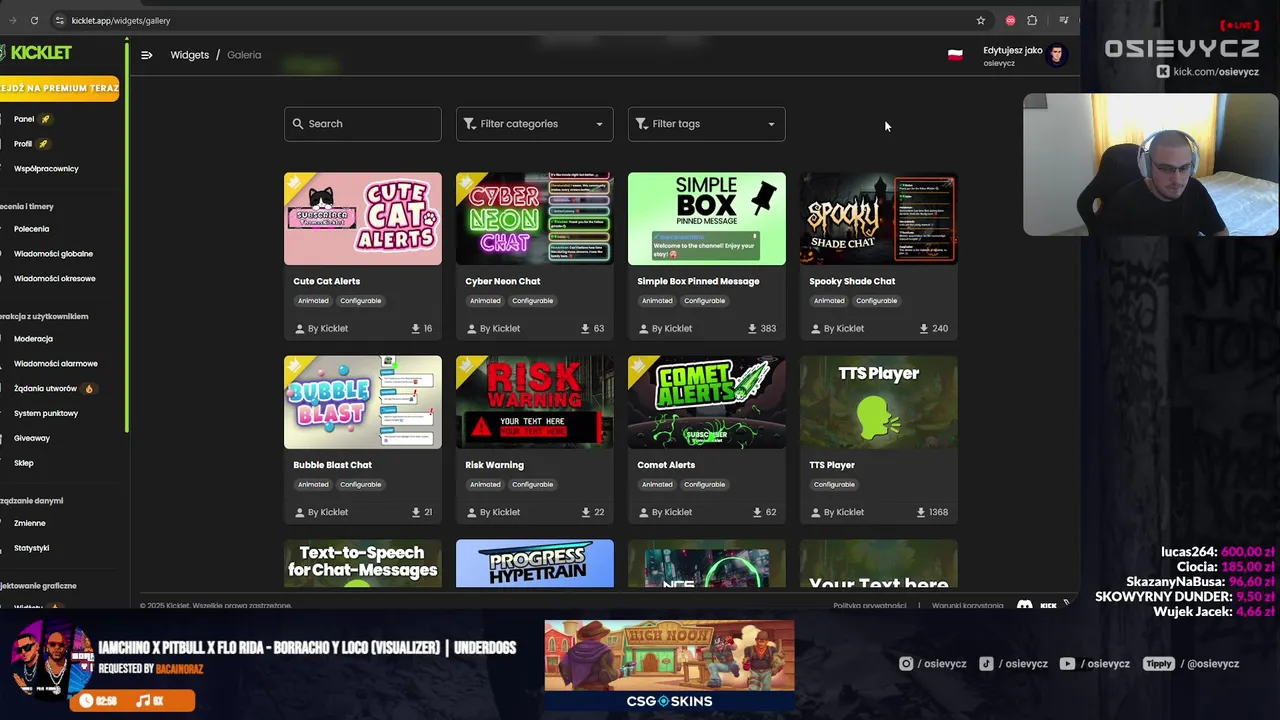Click the download count icon on Cute Cat Alerts

[x=416, y=328]
